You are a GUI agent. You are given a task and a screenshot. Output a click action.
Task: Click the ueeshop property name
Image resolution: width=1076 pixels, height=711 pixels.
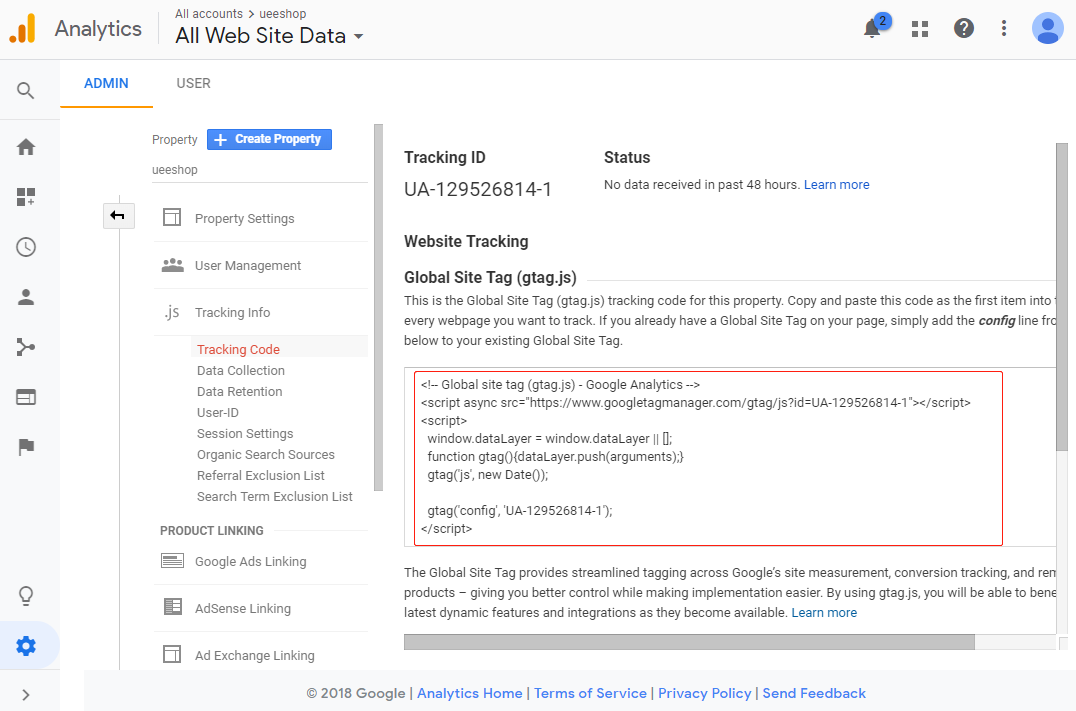(174, 170)
